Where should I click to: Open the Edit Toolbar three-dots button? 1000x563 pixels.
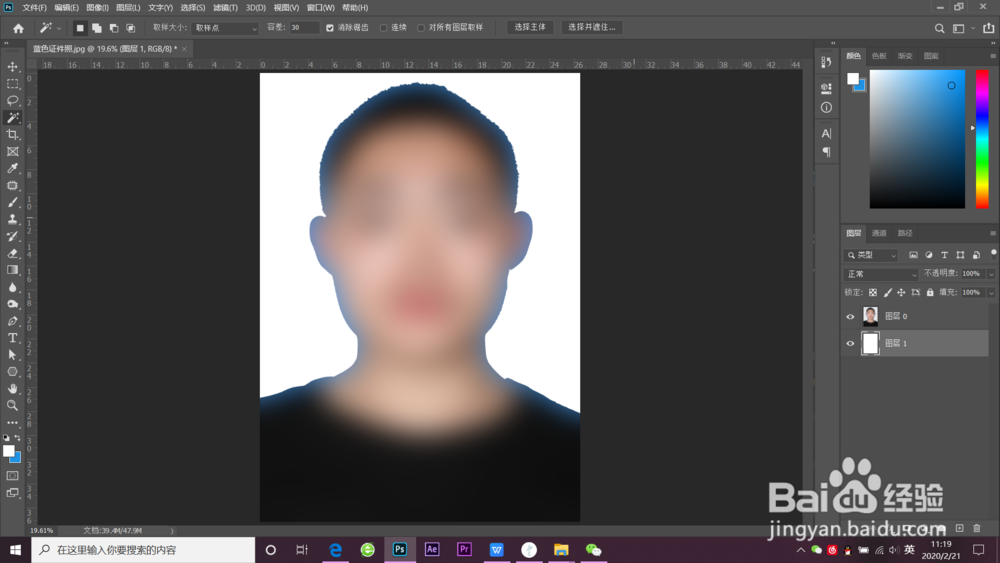(x=12, y=422)
